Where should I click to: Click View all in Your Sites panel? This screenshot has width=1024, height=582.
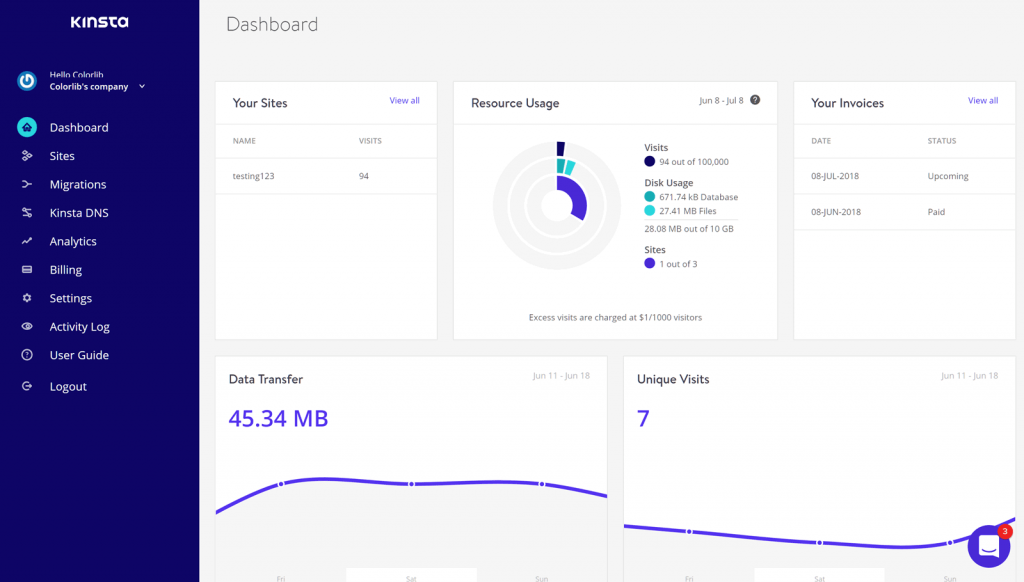[404, 101]
